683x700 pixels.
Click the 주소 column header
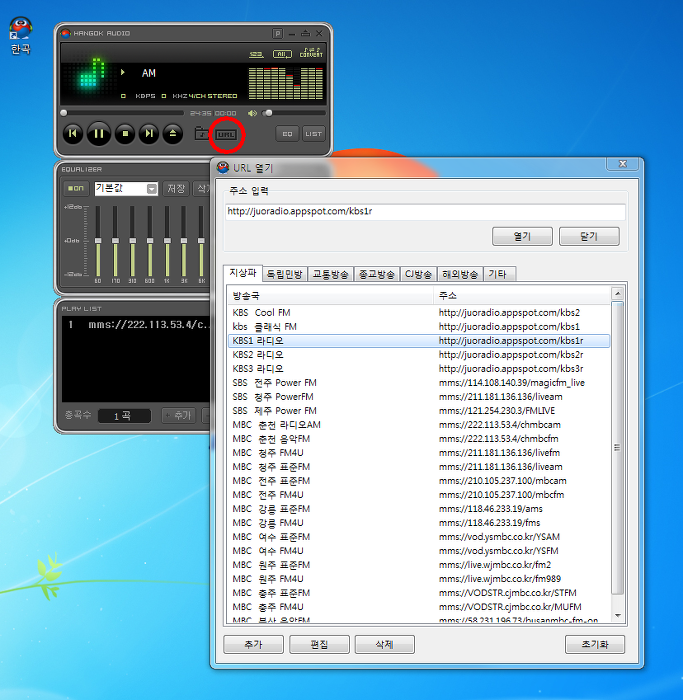point(522,296)
